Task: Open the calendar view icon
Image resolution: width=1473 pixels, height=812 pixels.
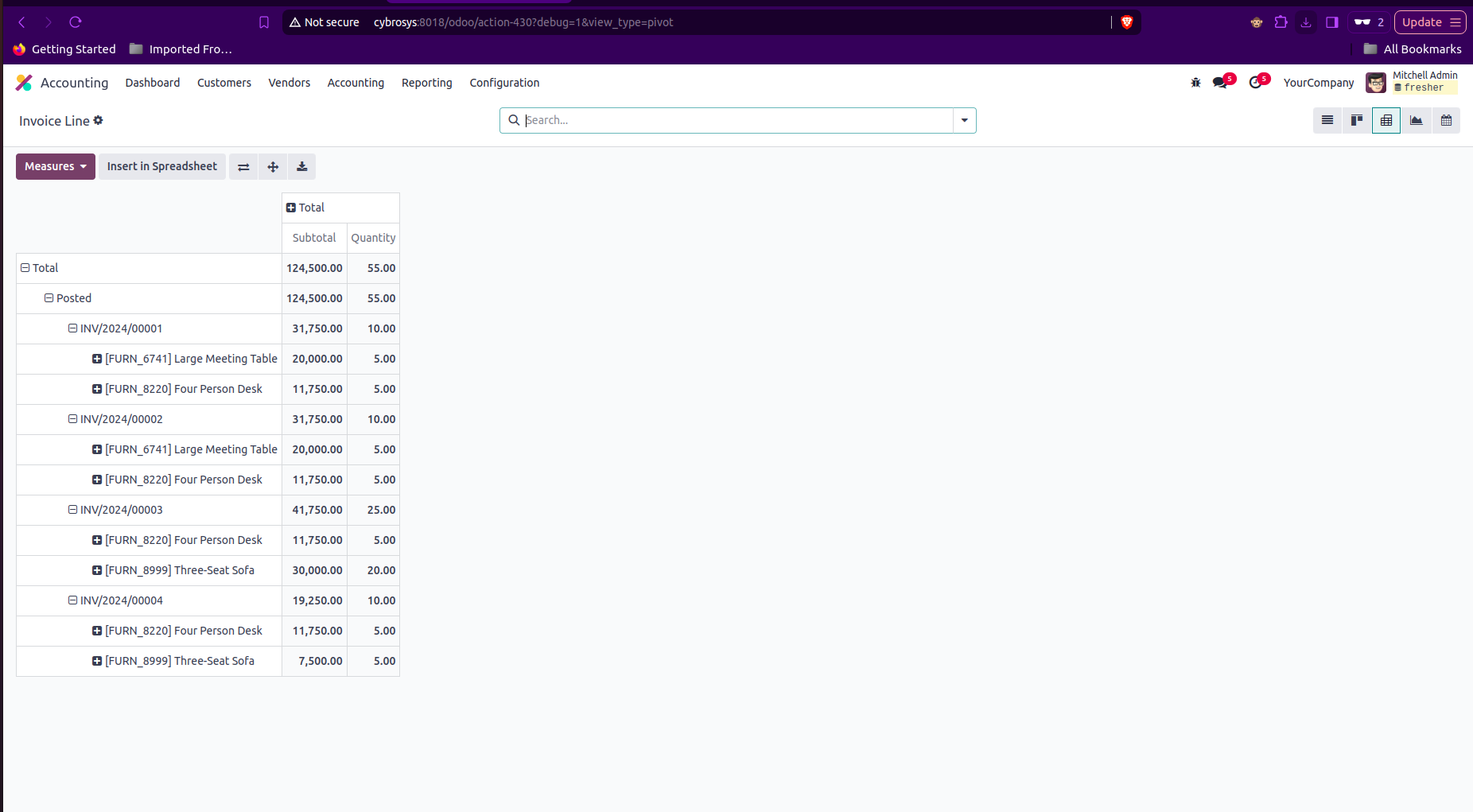Action: click(x=1446, y=120)
